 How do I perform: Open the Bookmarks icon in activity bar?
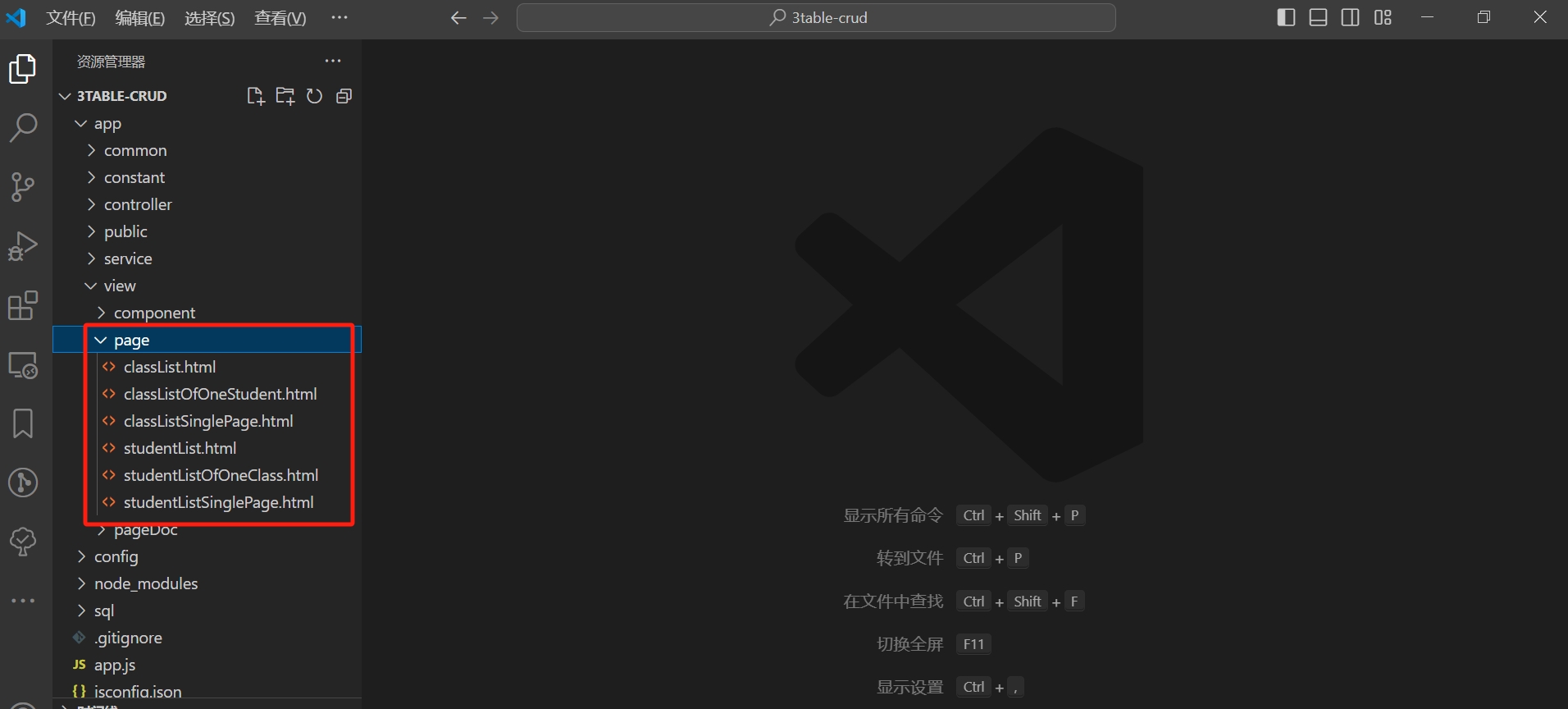(x=23, y=423)
